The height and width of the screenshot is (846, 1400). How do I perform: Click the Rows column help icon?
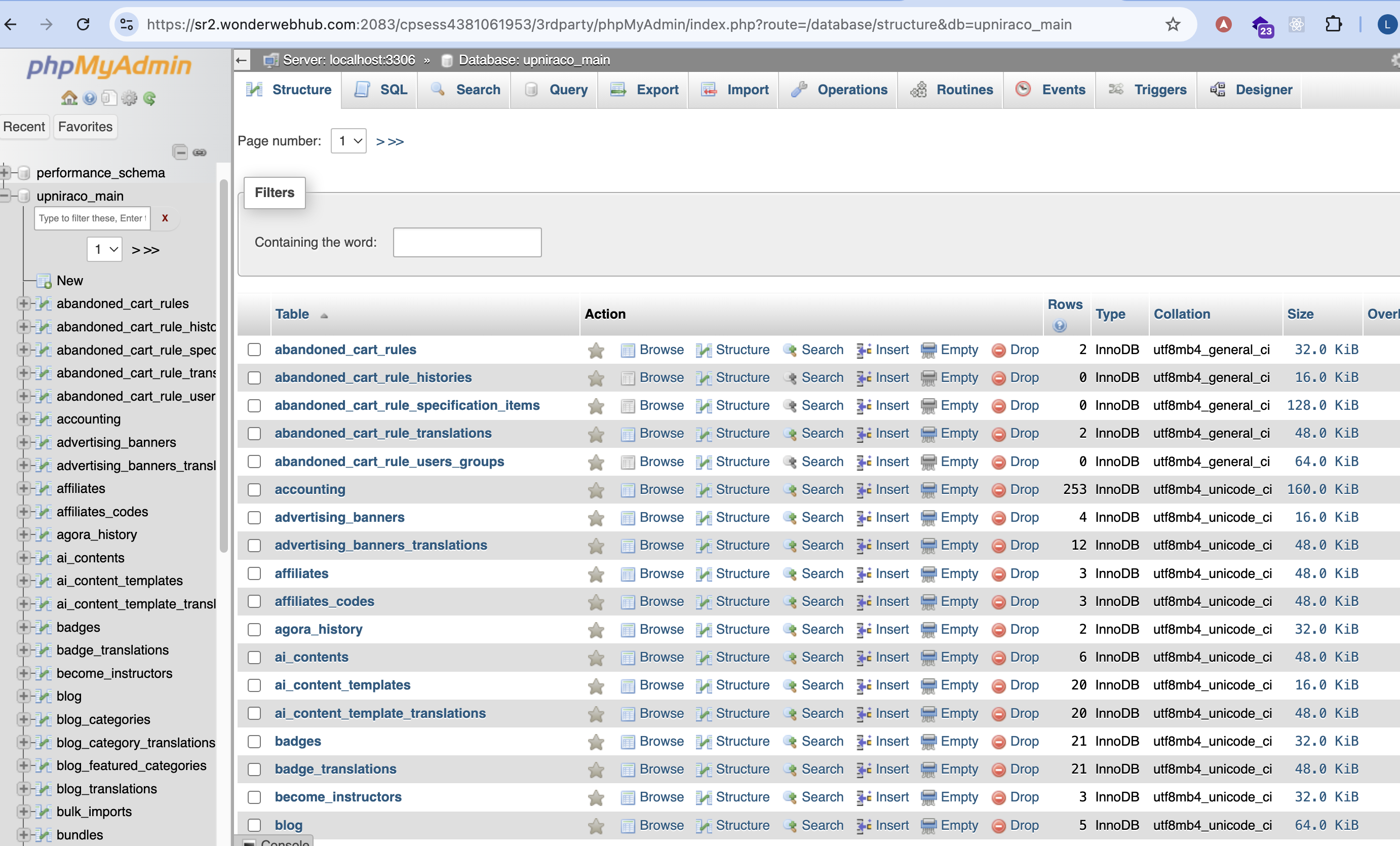(x=1059, y=326)
